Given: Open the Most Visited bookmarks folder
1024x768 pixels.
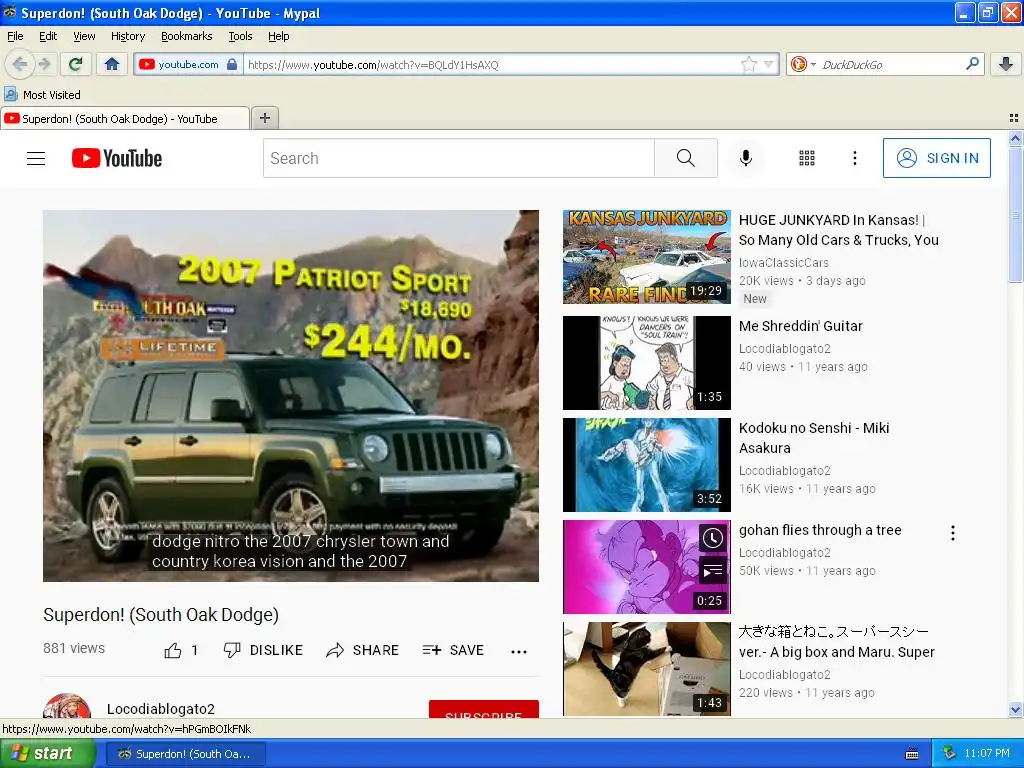Looking at the screenshot, I should click(x=43, y=95).
